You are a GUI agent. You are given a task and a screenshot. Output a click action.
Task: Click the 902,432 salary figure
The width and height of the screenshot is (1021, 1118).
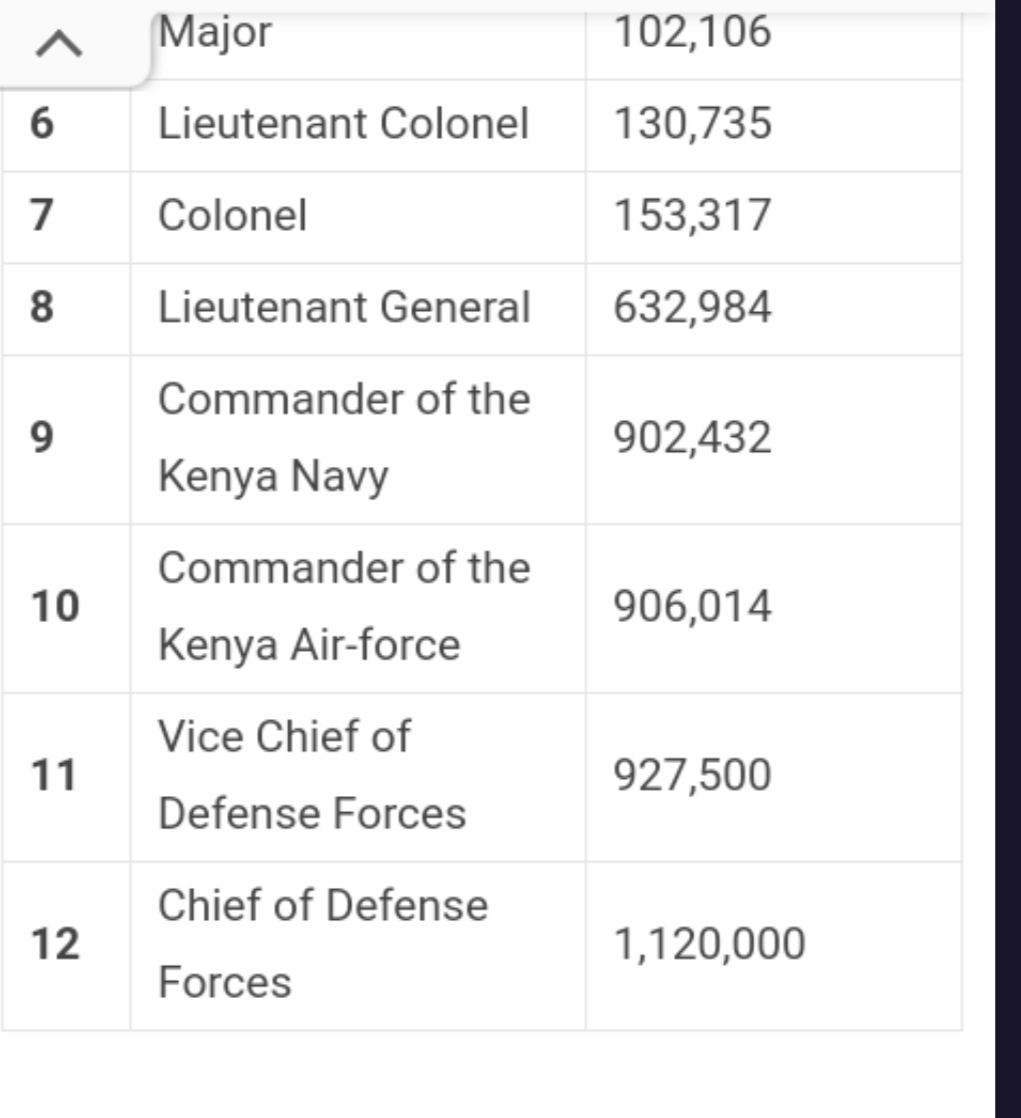point(692,437)
